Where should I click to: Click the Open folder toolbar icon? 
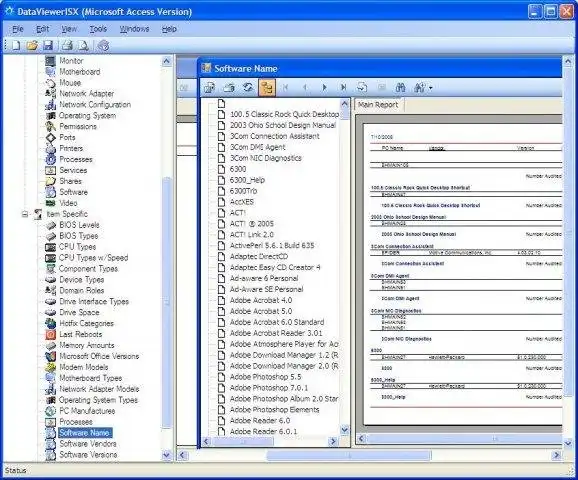coord(32,45)
